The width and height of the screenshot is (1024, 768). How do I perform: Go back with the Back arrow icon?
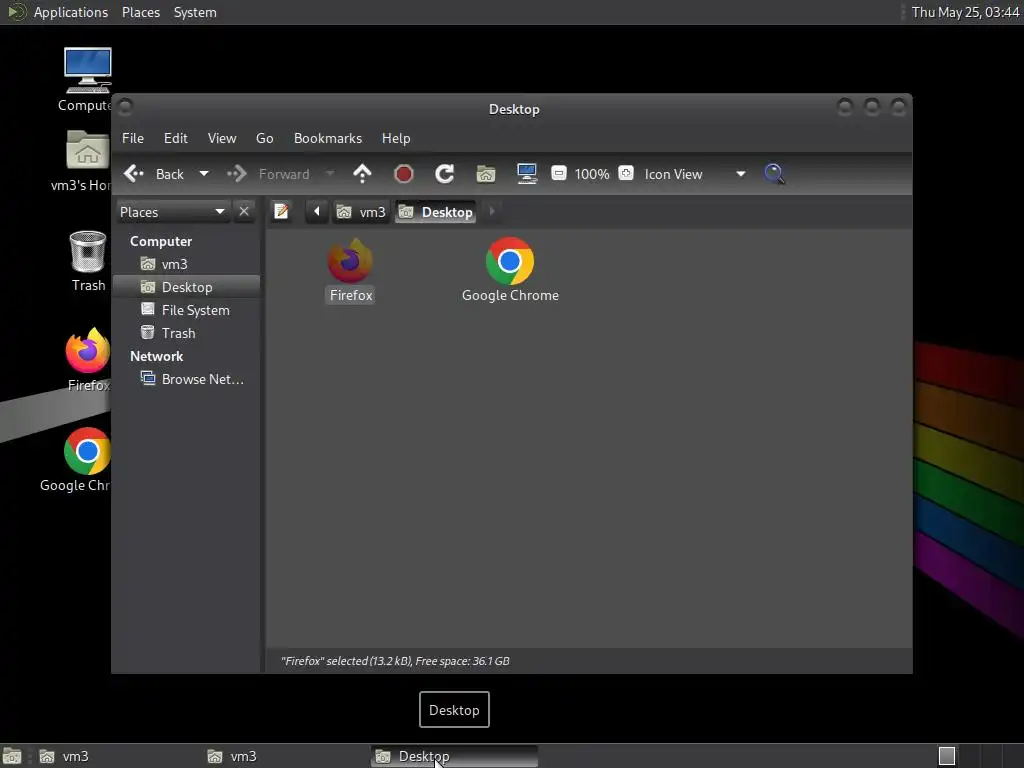[x=134, y=174]
